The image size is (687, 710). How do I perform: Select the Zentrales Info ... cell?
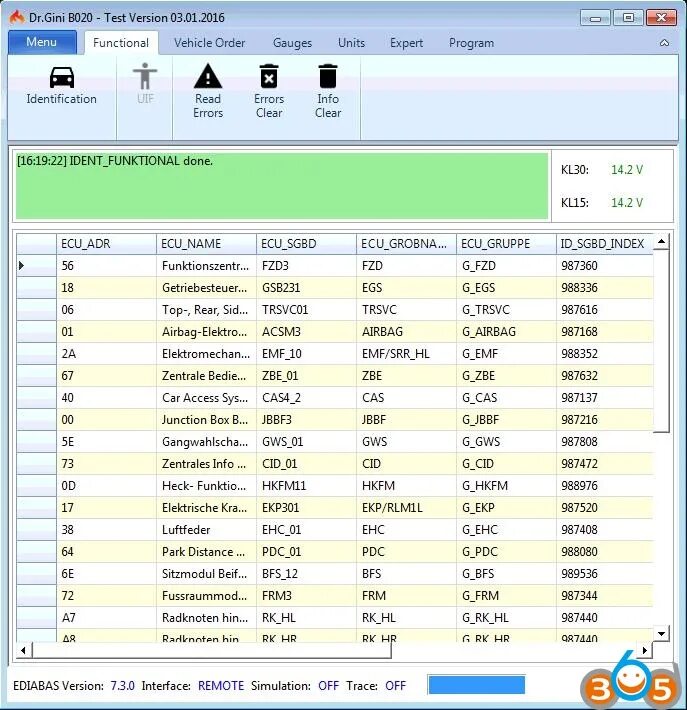(207, 464)
